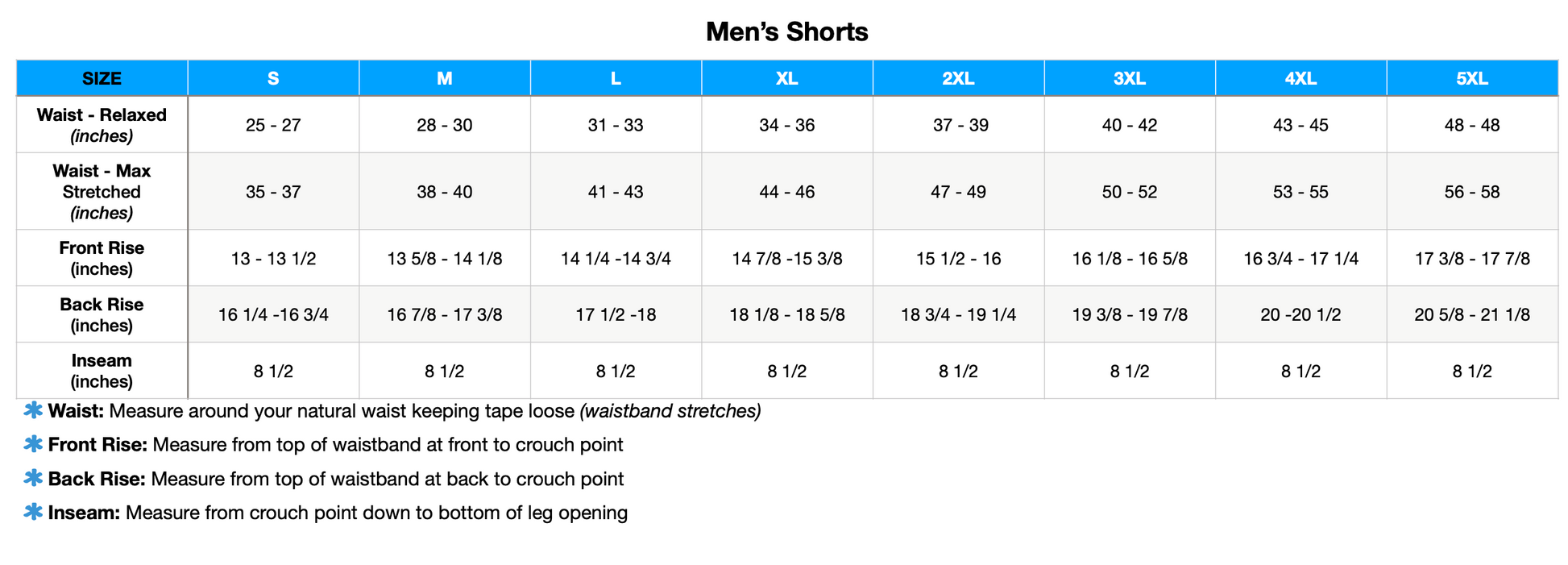Image resolution: width=1568 pixels, height=565 pixels.
Task: Click the S size header cell
Action: click(273, 78)
